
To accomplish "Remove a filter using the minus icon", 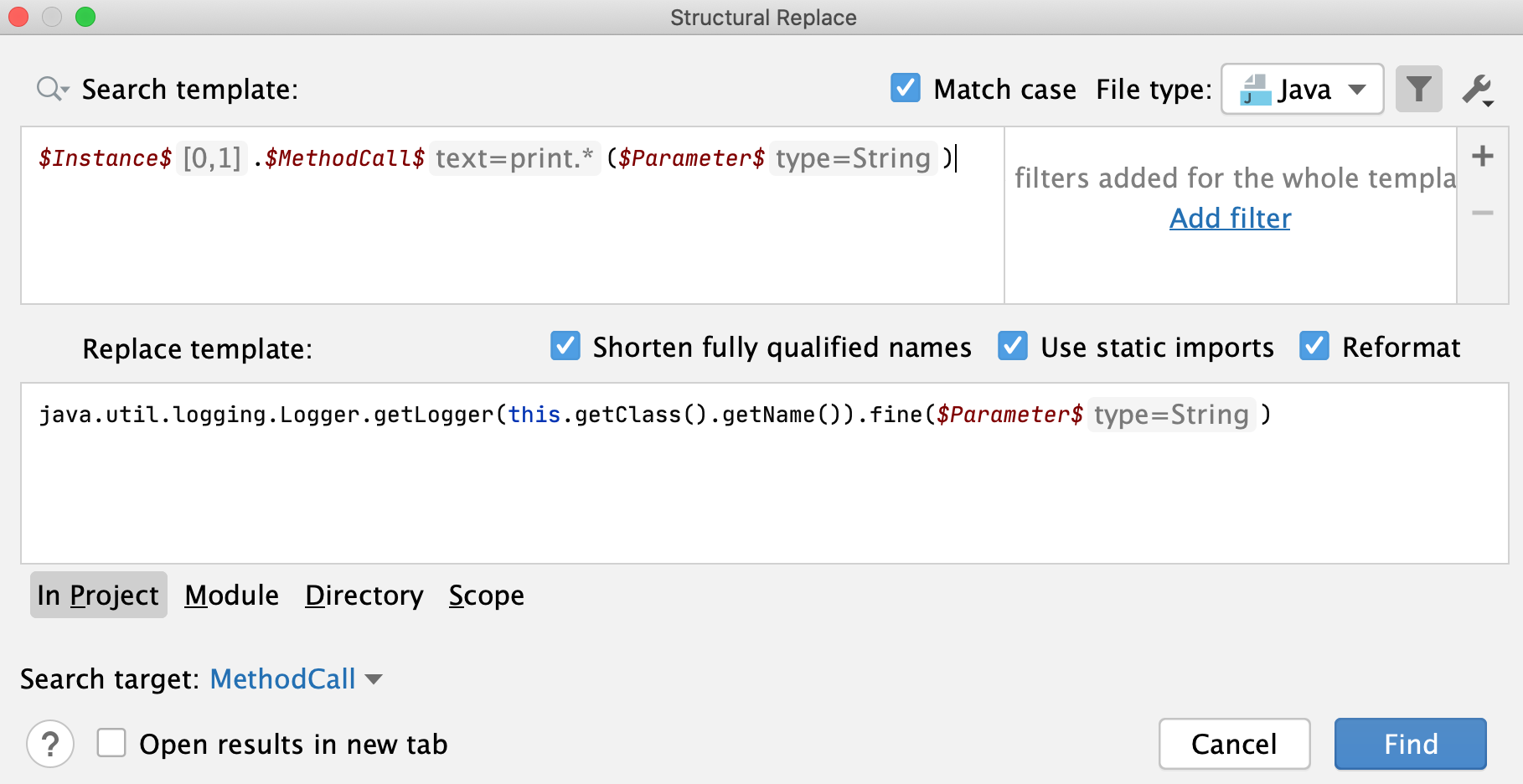I will click(1483, 213).
